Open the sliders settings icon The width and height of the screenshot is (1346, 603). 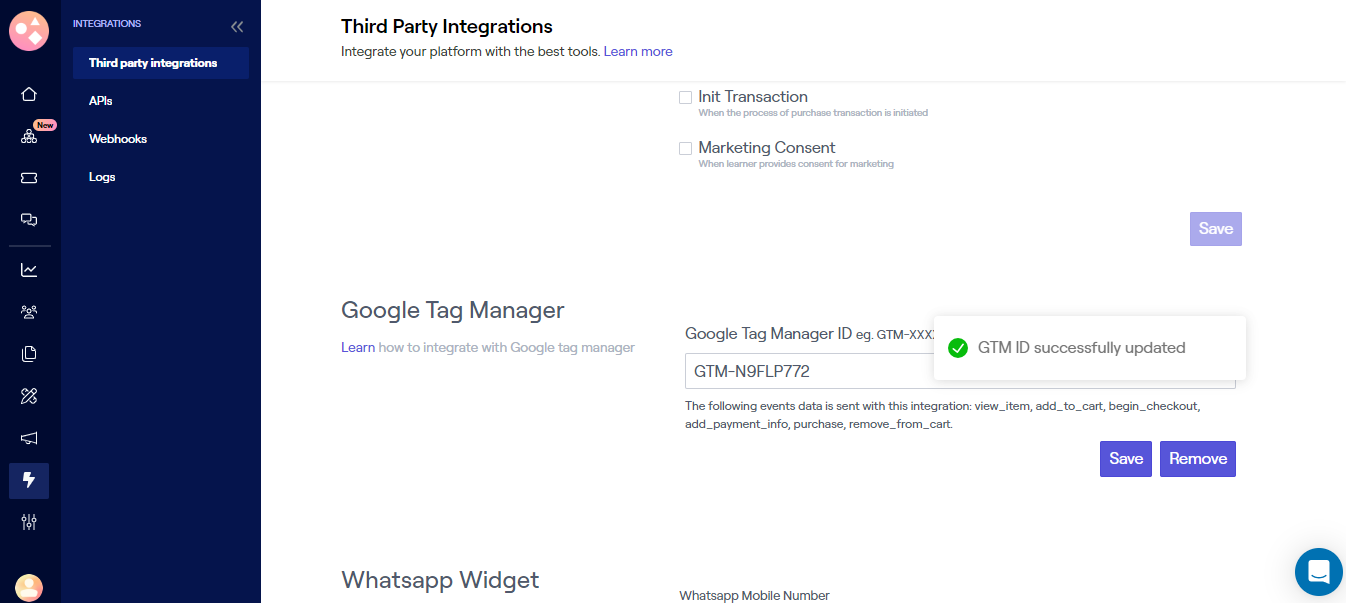click(29, 522)
